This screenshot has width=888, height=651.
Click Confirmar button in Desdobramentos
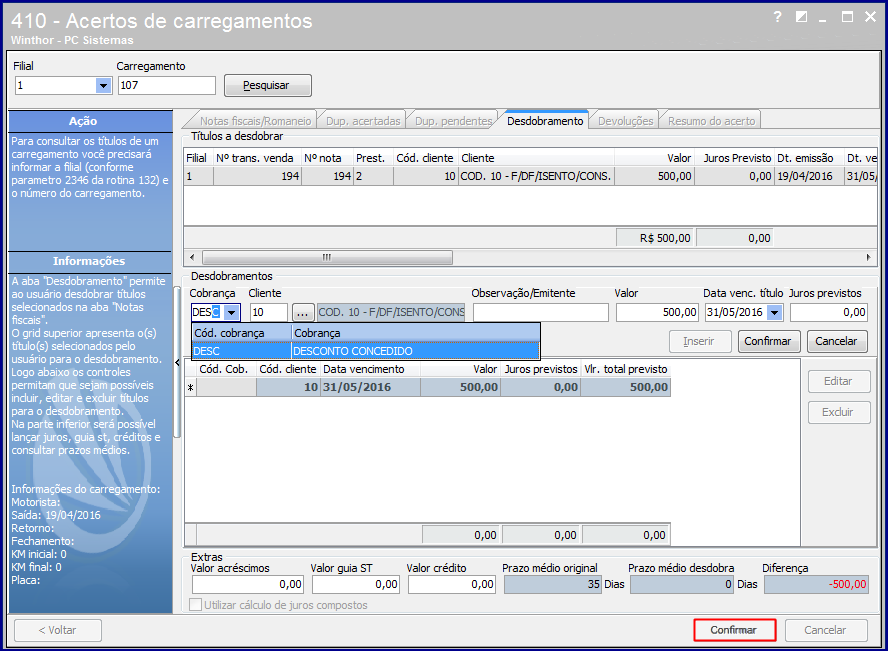[x=769, y=341]
